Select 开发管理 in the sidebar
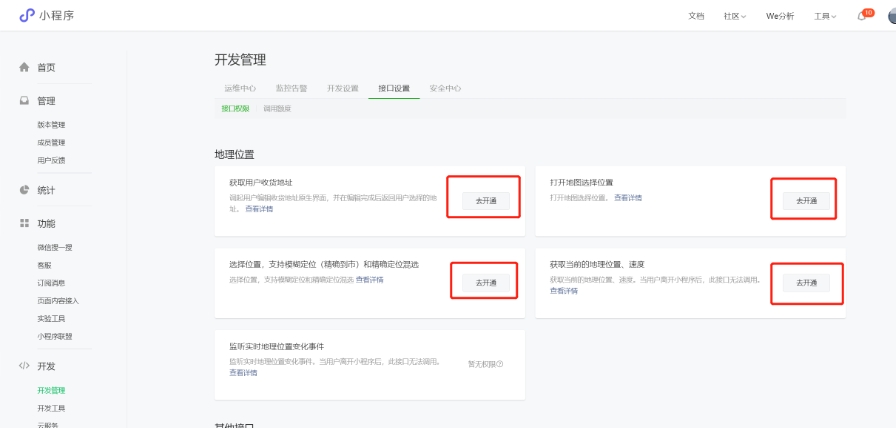This screenshot has width=896, height=428. (x=51, y=390)
